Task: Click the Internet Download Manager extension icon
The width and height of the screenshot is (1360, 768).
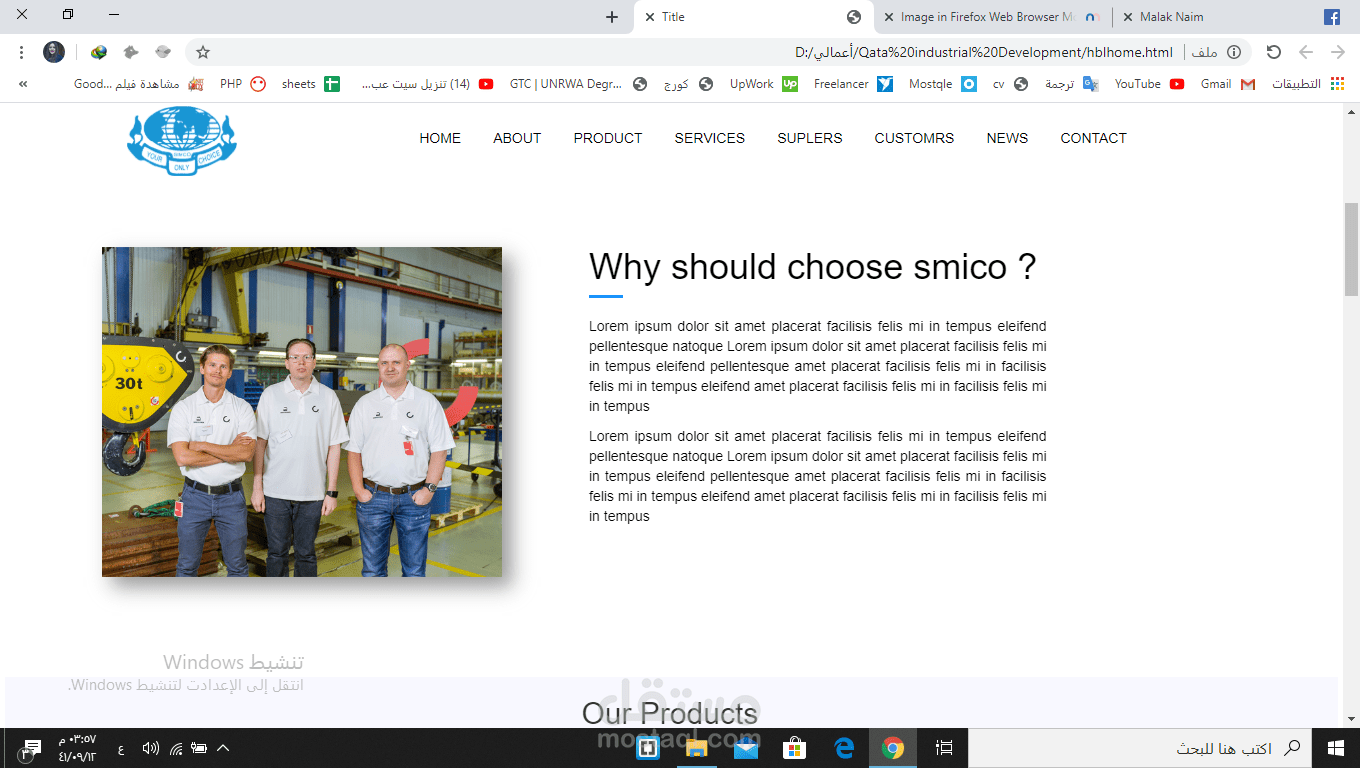Action: [98, 52]
